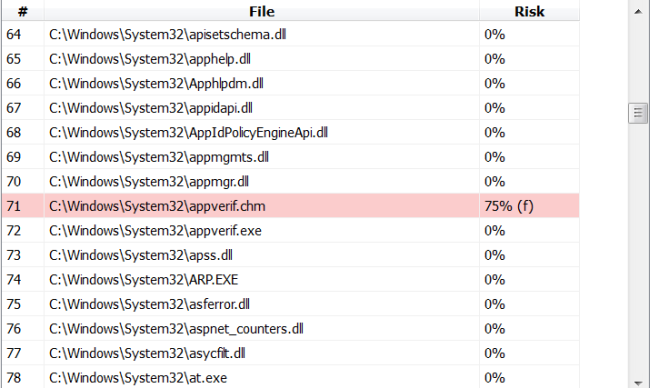Click row number 68
This screenshot has width=650, height=388.
13,132
